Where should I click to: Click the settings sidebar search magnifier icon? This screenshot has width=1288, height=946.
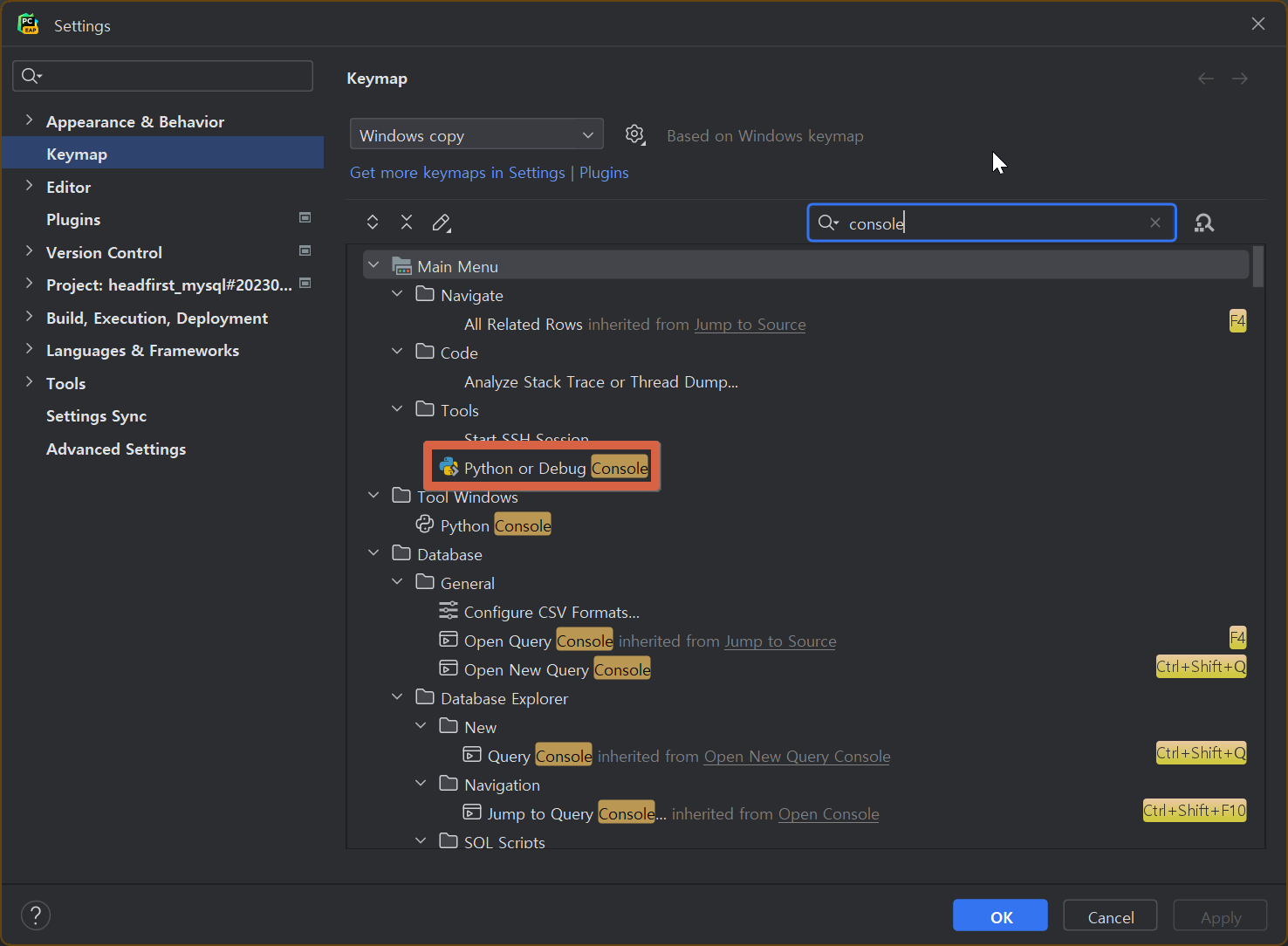click(x=31, y=76)
